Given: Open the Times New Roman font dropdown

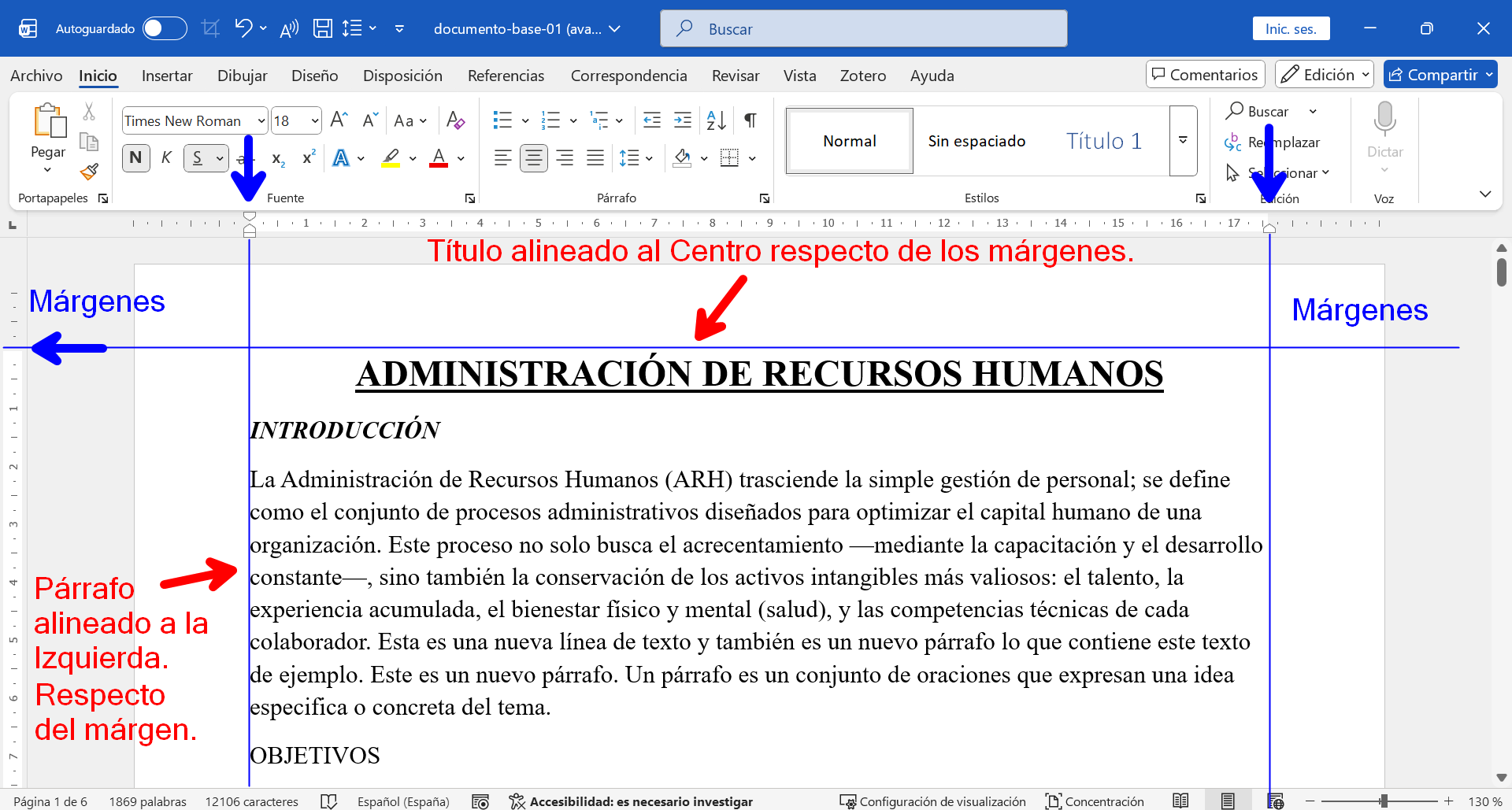Looking at the screenshot, I should click(261, 120).
